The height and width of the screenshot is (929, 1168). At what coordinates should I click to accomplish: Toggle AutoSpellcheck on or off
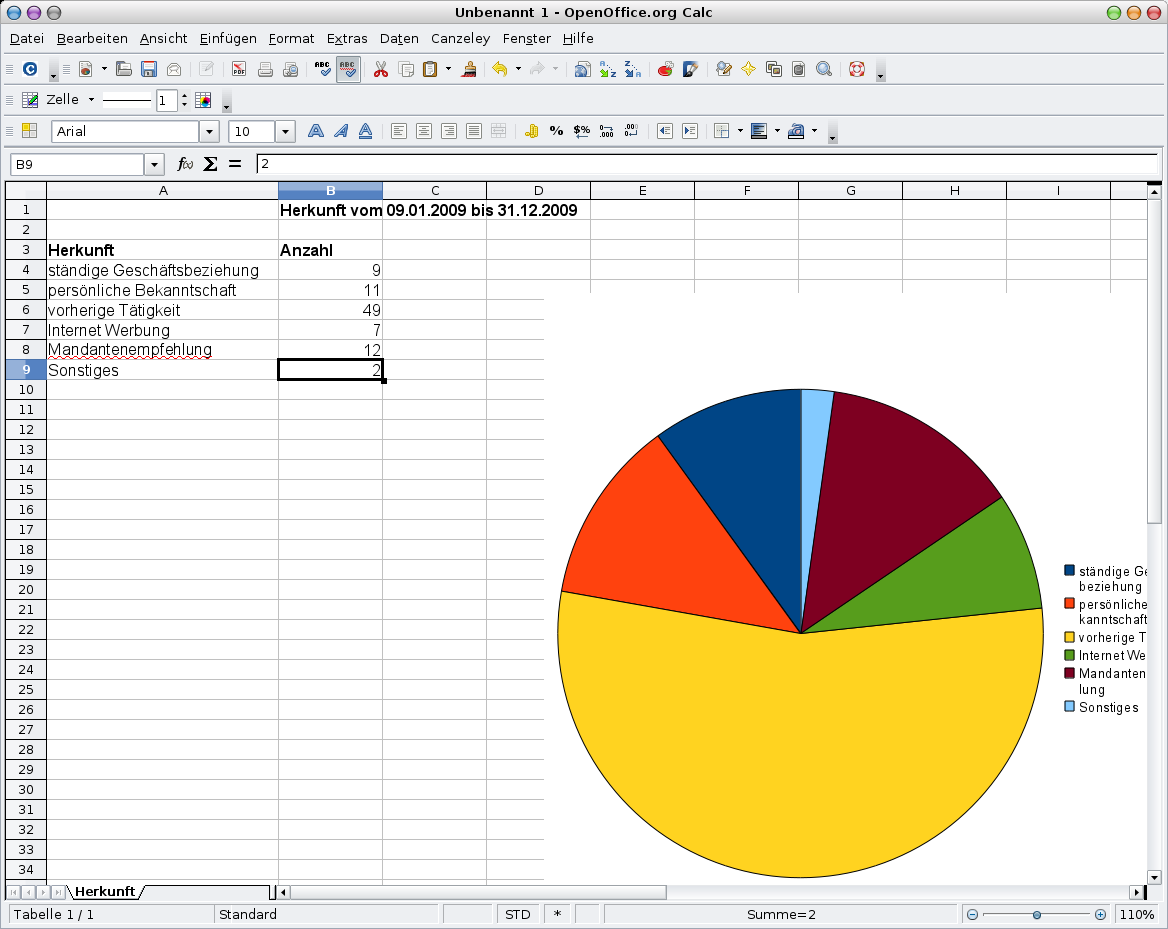click(348, 70)
